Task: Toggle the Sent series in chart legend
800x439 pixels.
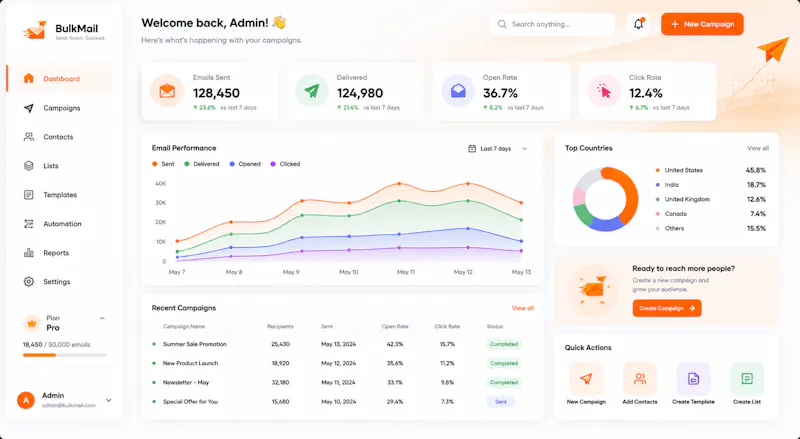Action: [163, 164]
